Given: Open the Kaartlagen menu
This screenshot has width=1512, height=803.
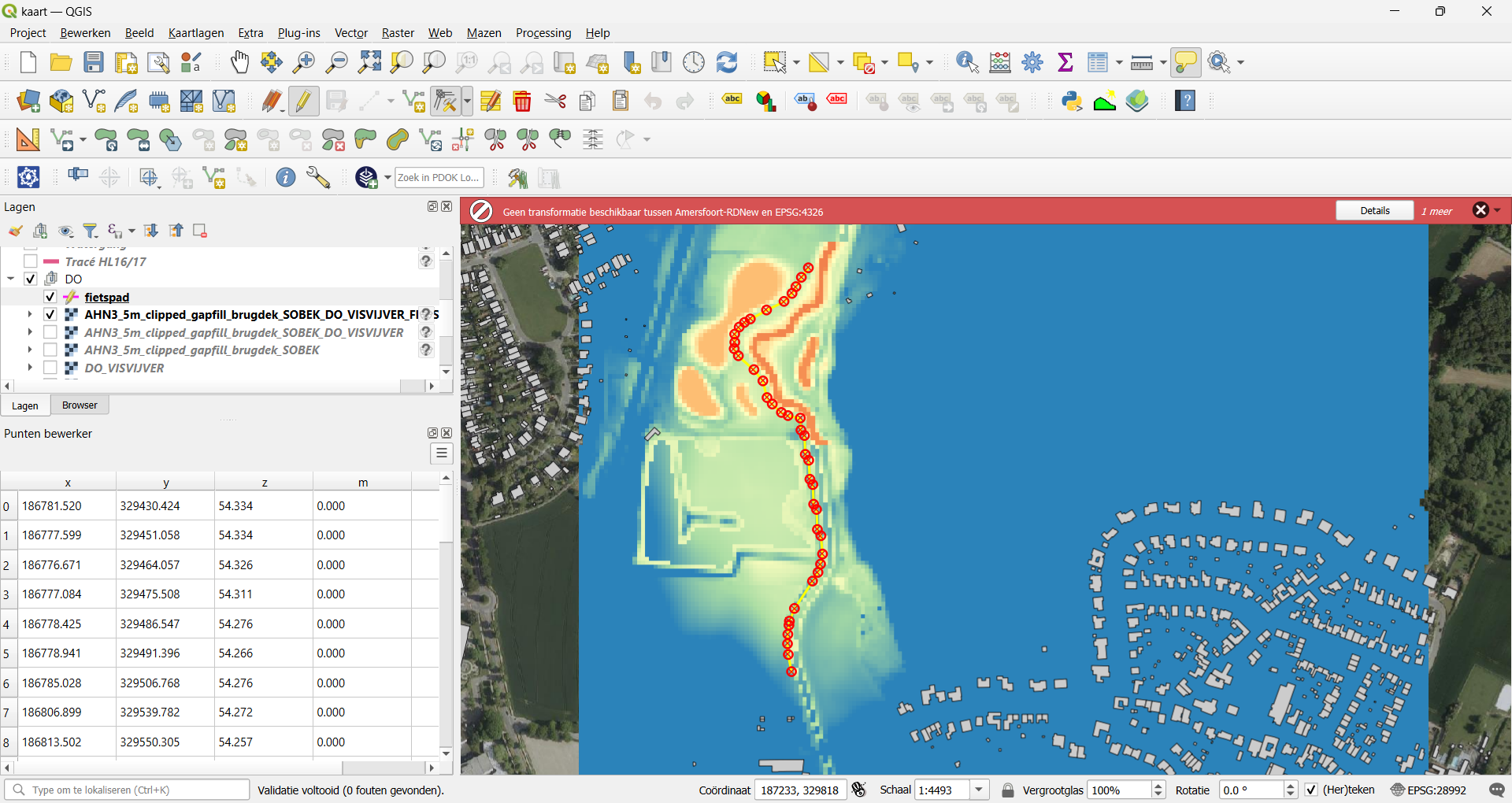Looking at the screenshot, I should [x=196, y=33].
